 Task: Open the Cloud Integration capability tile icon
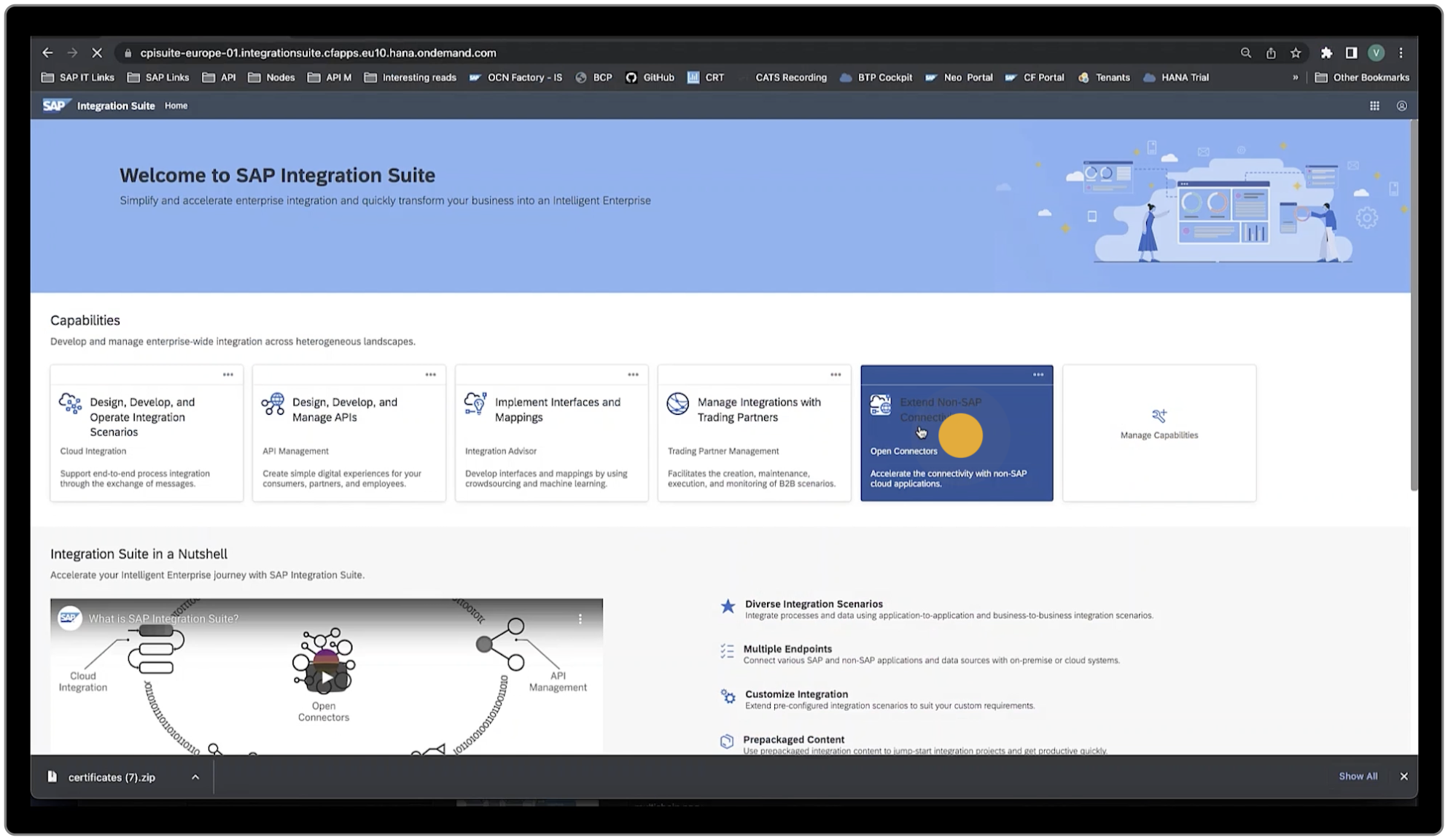70,403
